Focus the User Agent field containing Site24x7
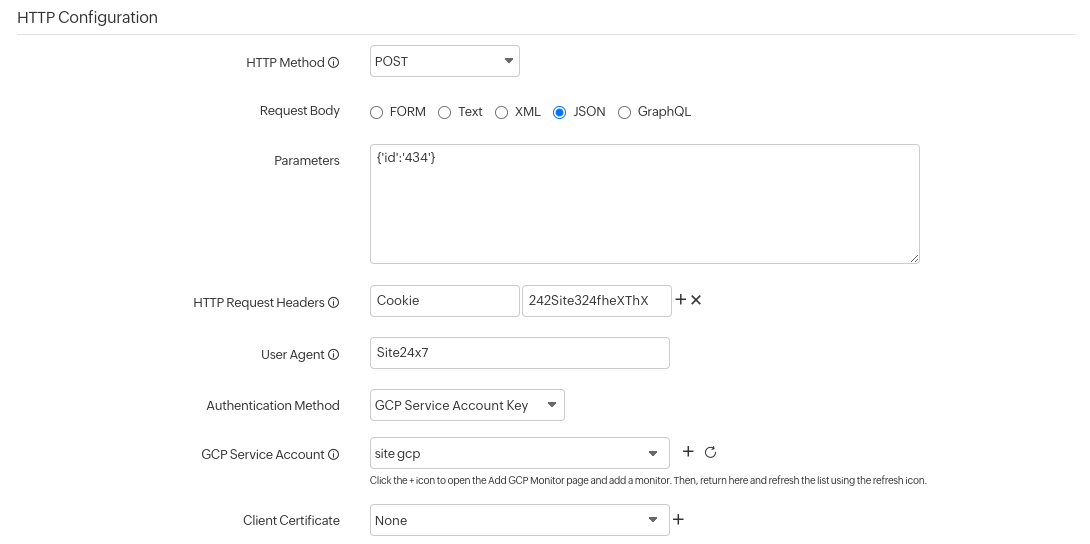 pyautogui.click(x=519, y=353)
